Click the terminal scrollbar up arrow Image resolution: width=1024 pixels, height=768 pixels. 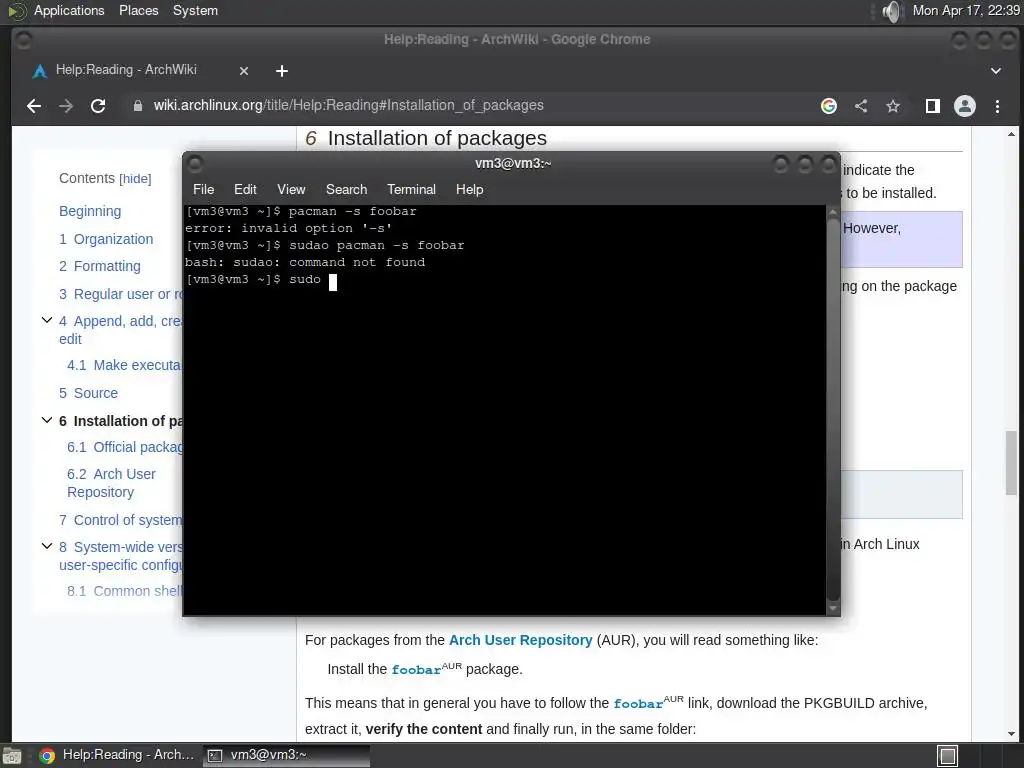pyautogui.click(x=833, y=212)
